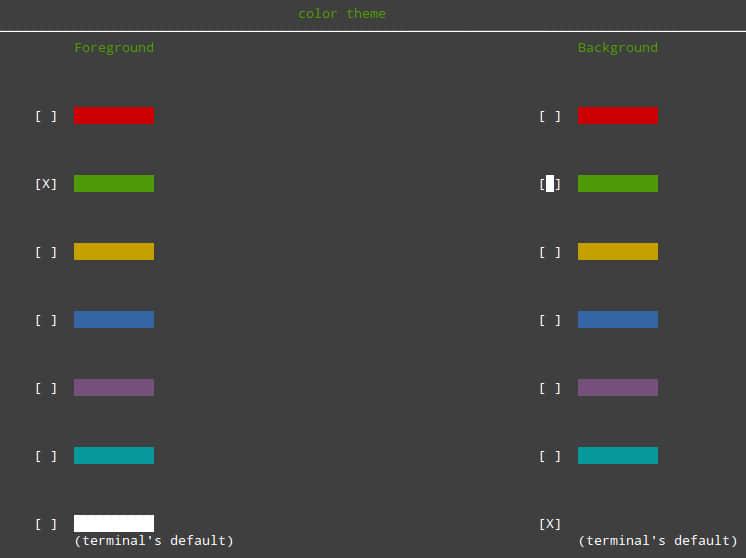Check the green background checkbox
This screenshot has height=558, width=746.
coord(550,184)
